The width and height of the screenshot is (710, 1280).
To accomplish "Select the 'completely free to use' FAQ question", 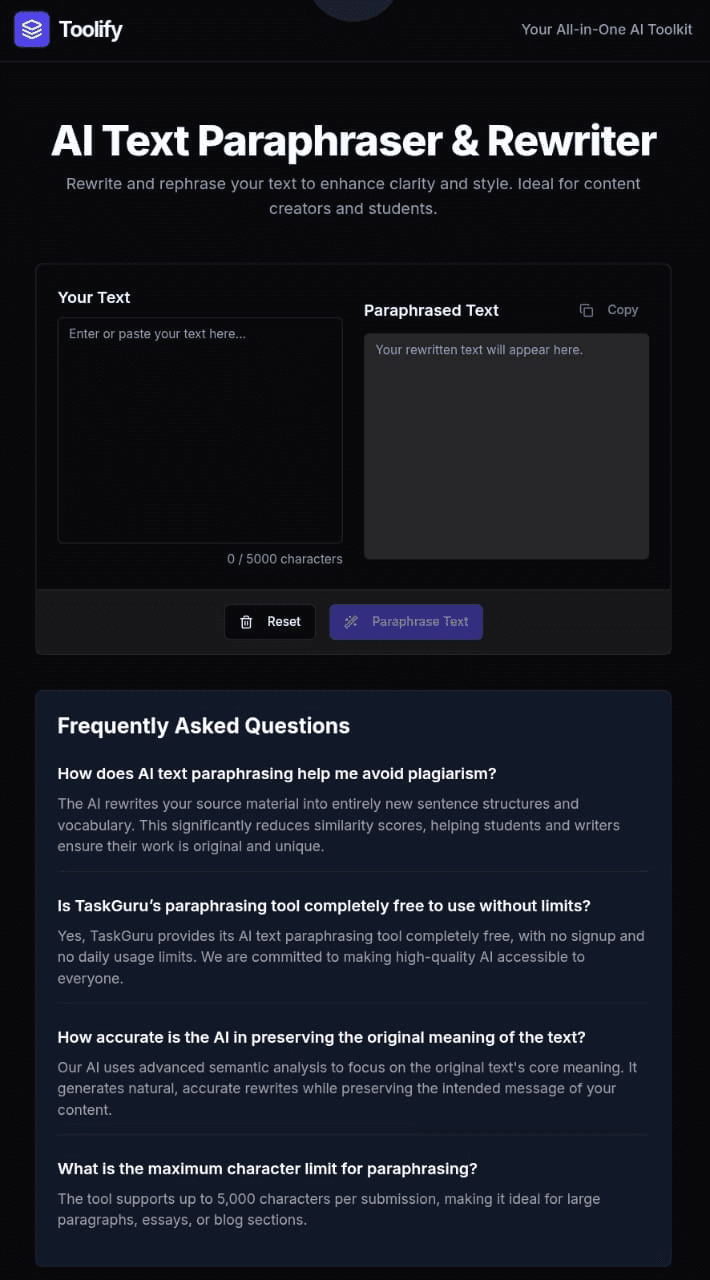I will coord(324,906).
